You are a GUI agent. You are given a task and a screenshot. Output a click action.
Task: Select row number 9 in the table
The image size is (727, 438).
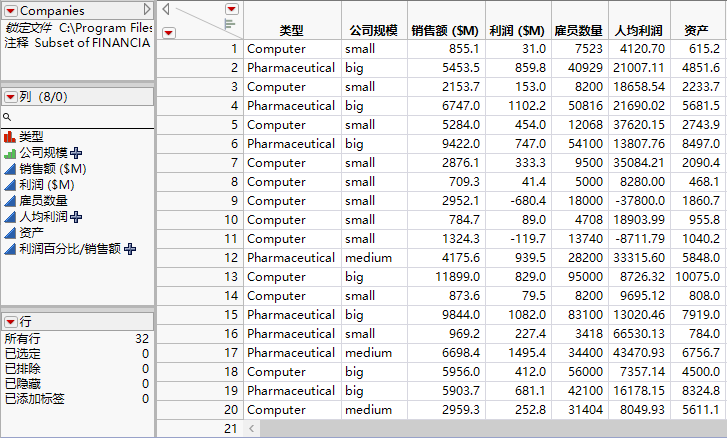click(x=200, y=201)
